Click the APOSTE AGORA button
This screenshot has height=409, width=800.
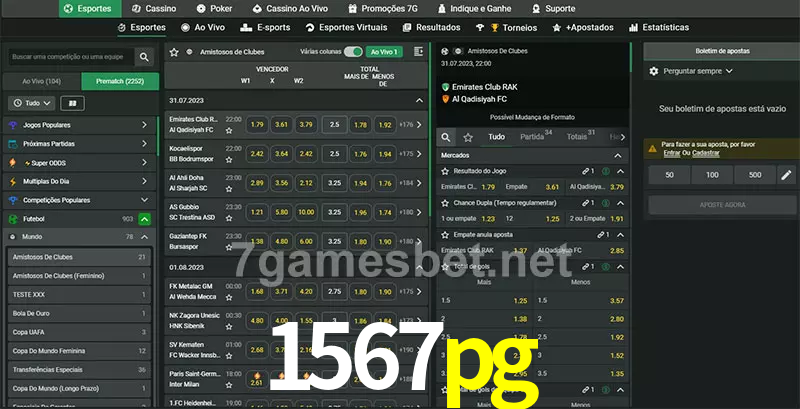pyautogui.click(x=722, y=205)
